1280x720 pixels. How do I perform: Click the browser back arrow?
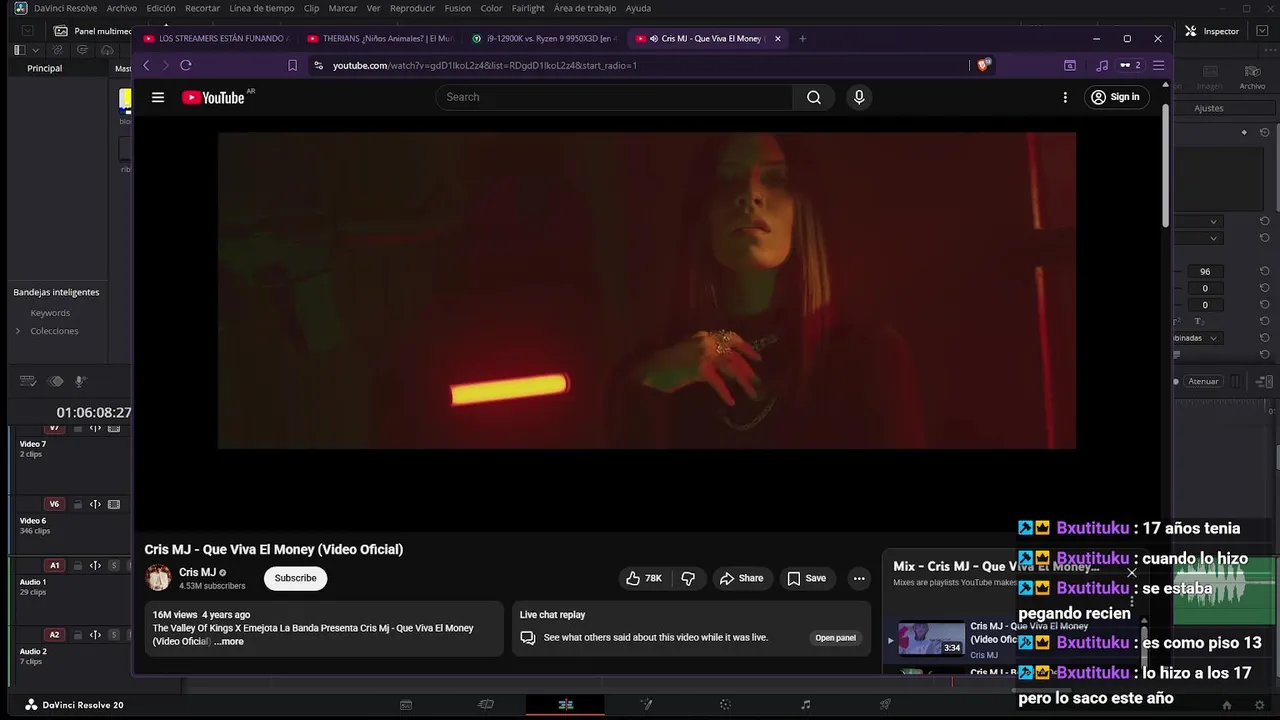coord(146,65)
